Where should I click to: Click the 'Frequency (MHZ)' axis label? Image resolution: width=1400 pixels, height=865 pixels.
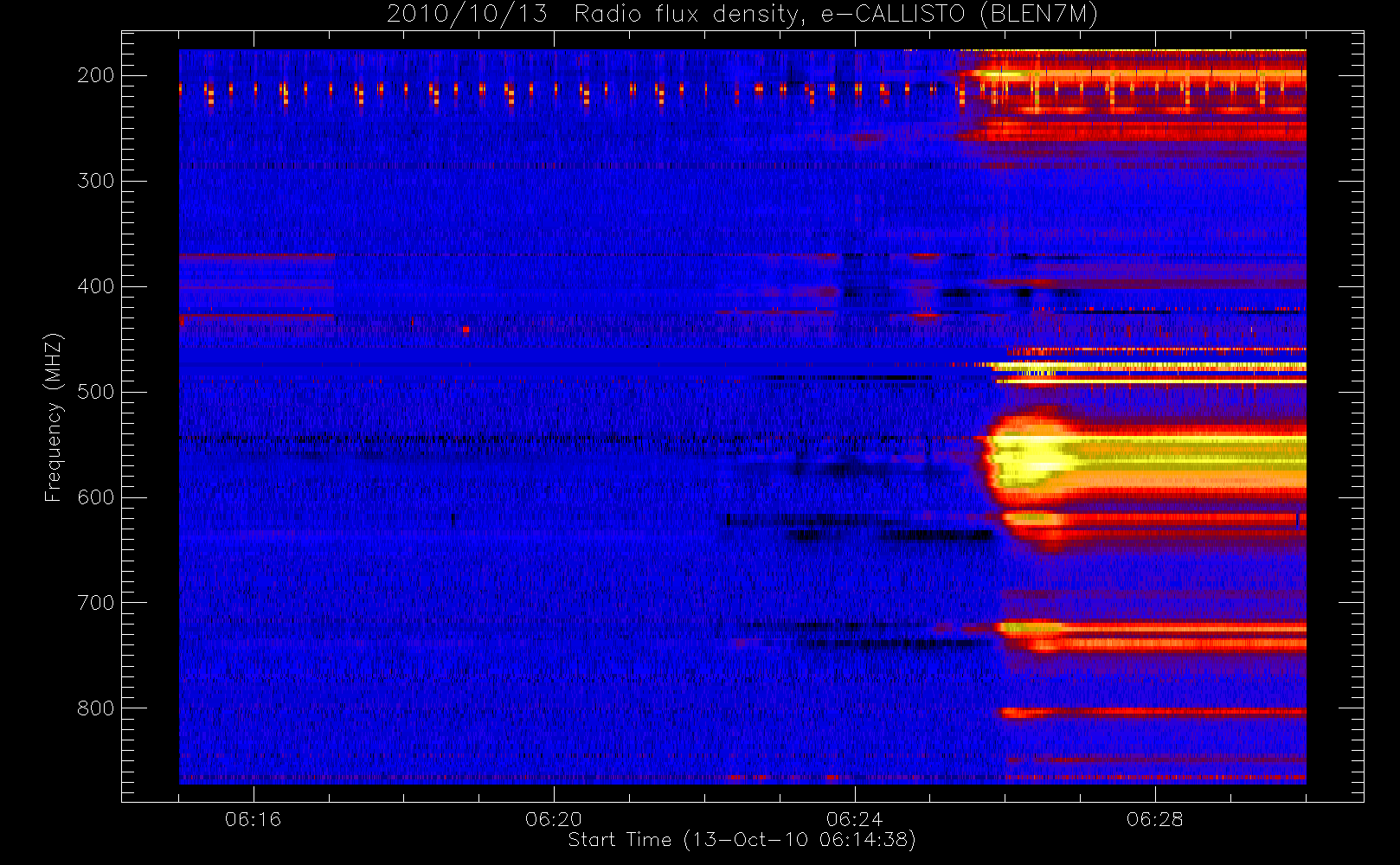pyautogui.click(x=54, y=417)
